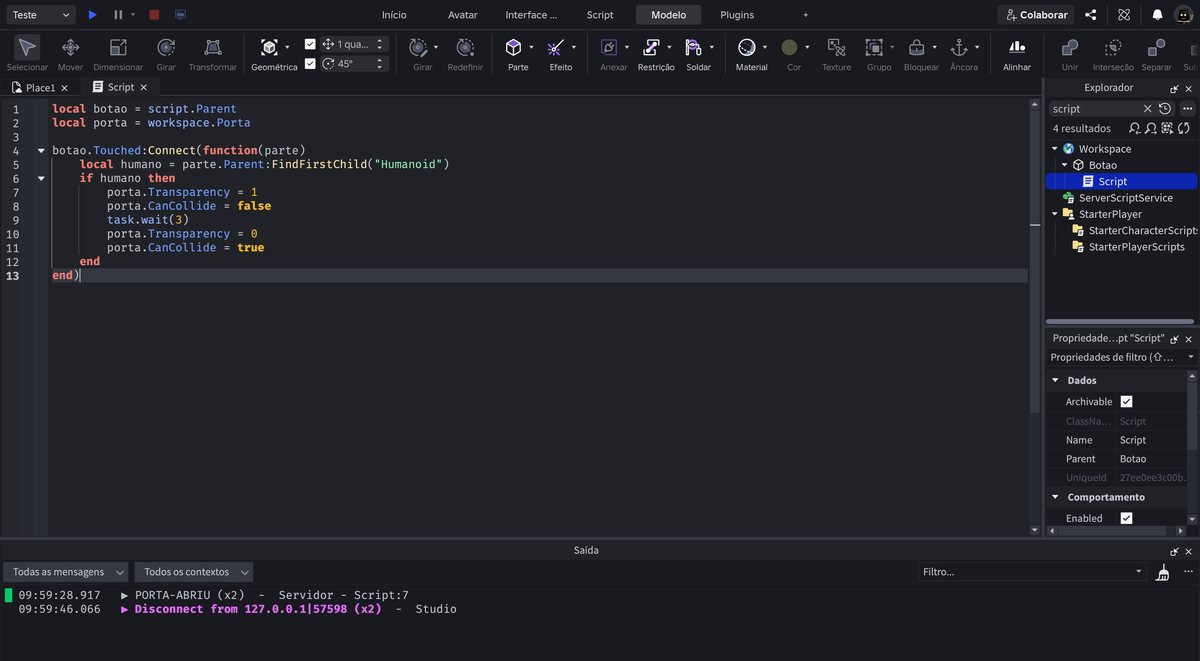This screenshot has width=1200, height=661.
Task: Clear the Explorador search text
Action: (1148, 108)
